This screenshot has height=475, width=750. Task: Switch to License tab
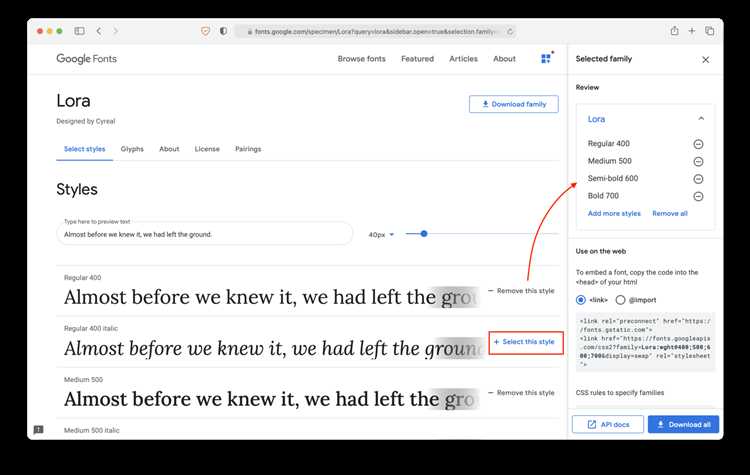tap(207, 149)
